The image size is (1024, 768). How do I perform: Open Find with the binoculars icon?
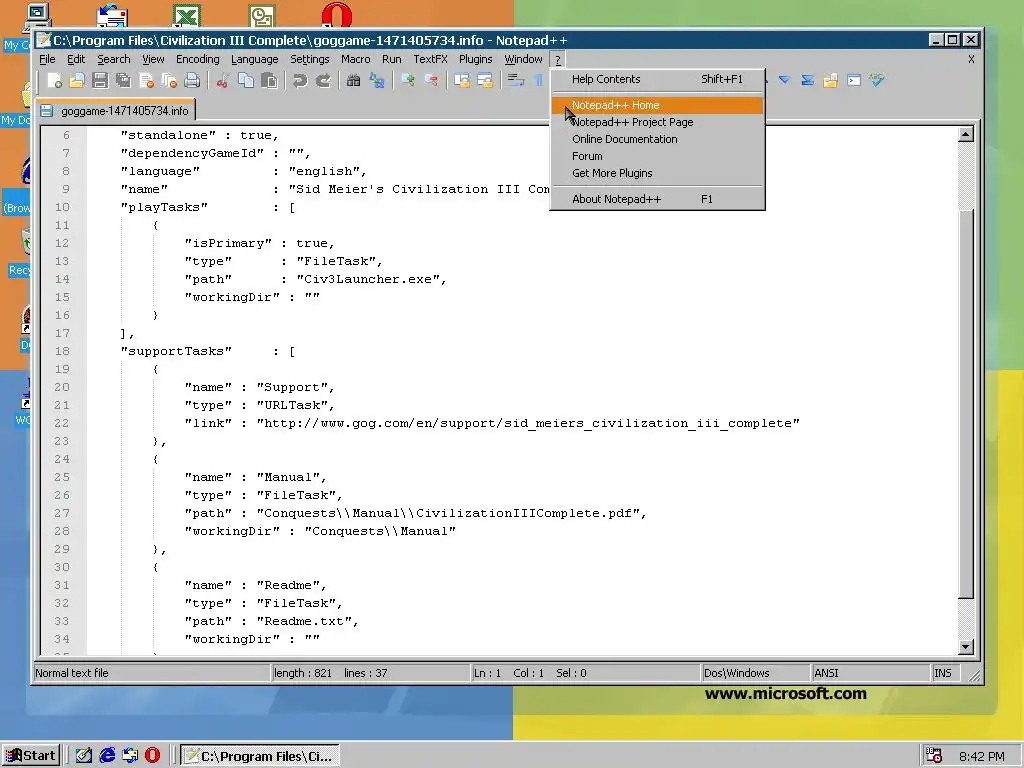tap(353, 80)
